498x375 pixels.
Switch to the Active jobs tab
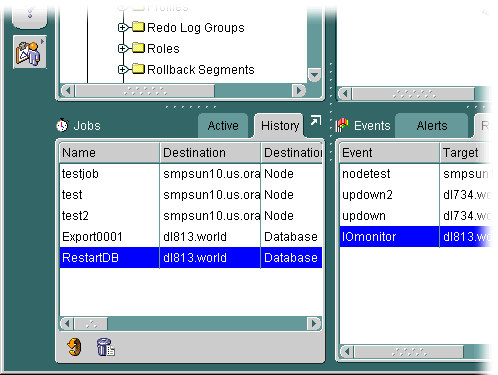[223, 126]
